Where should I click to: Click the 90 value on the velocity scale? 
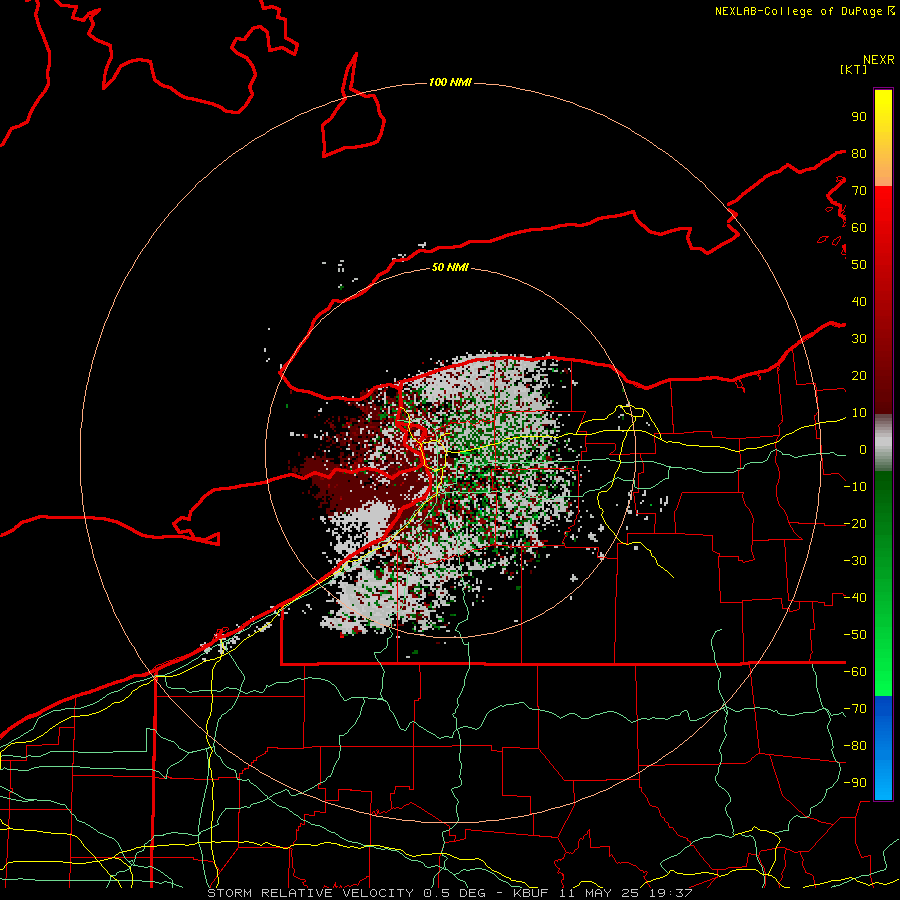click(x=859, y=117)
